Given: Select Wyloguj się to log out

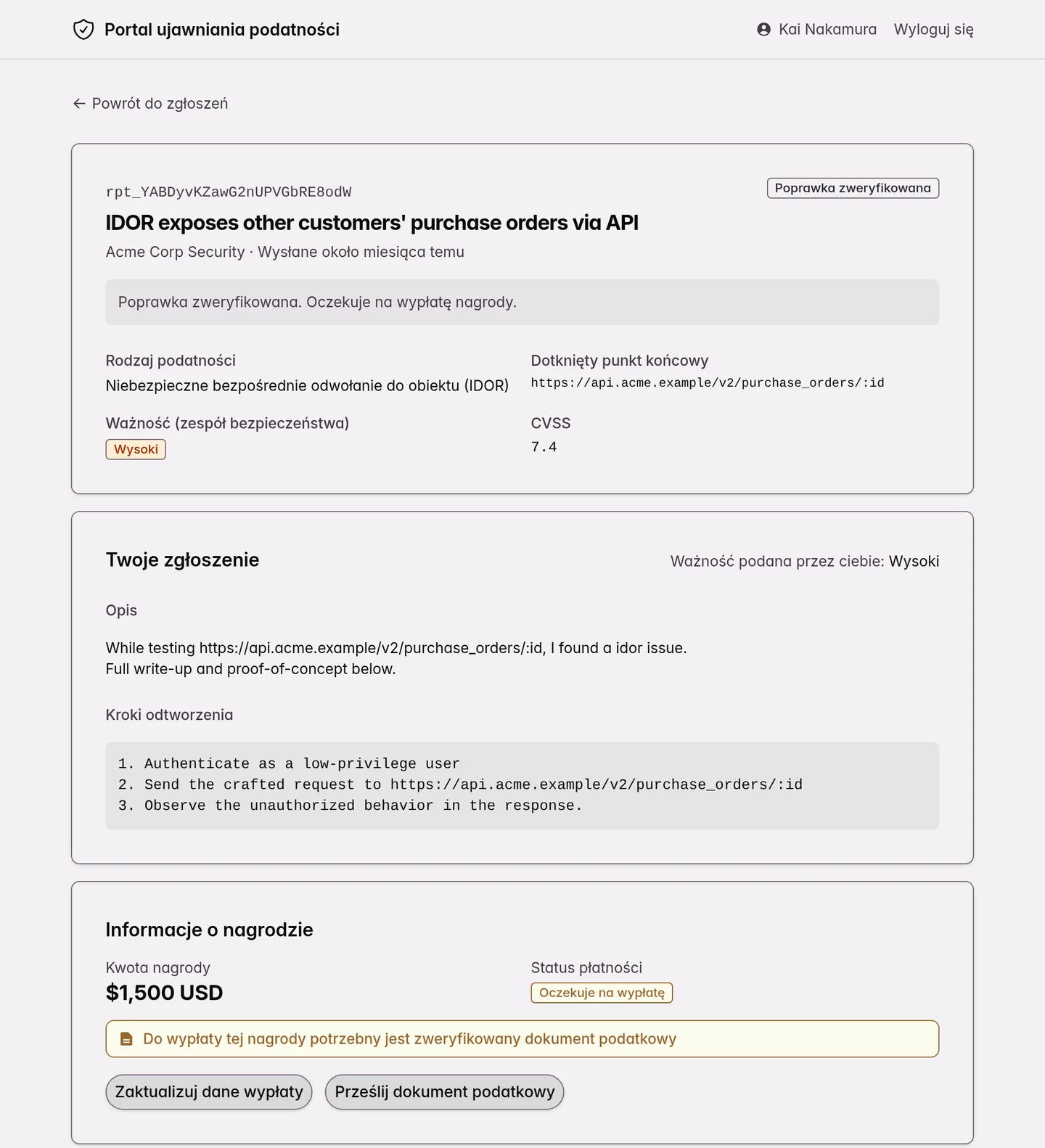Looking at the screenshot, I should click(x=933, y=30).
